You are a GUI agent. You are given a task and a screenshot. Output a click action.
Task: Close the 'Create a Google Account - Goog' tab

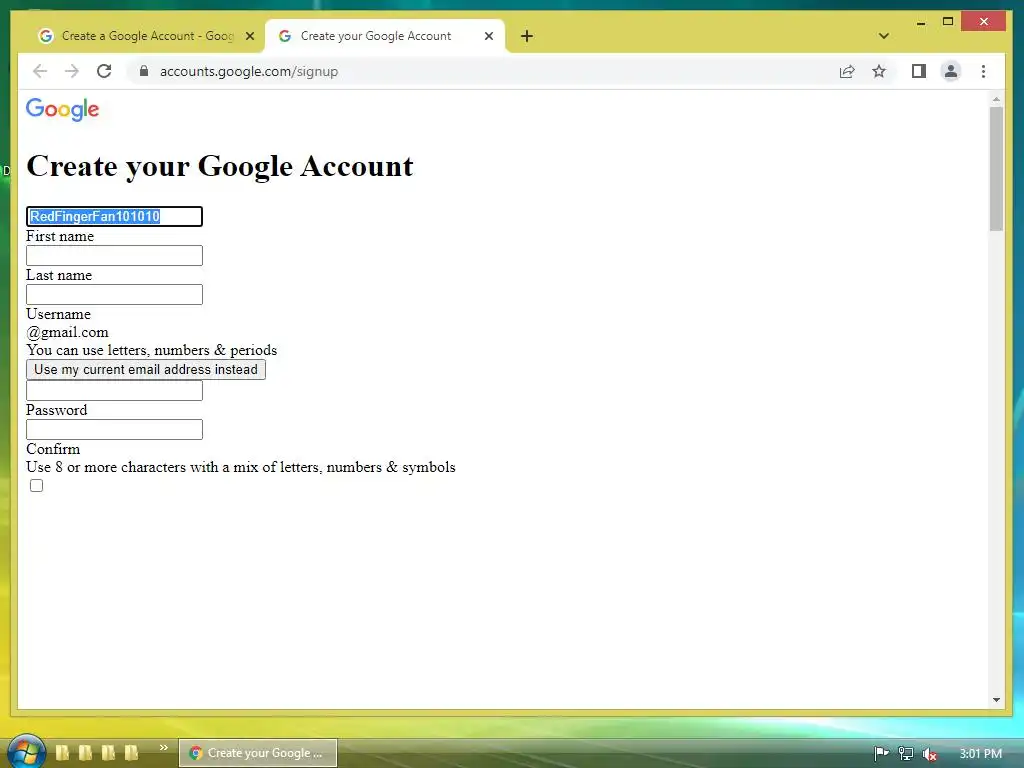coord(249,36)
